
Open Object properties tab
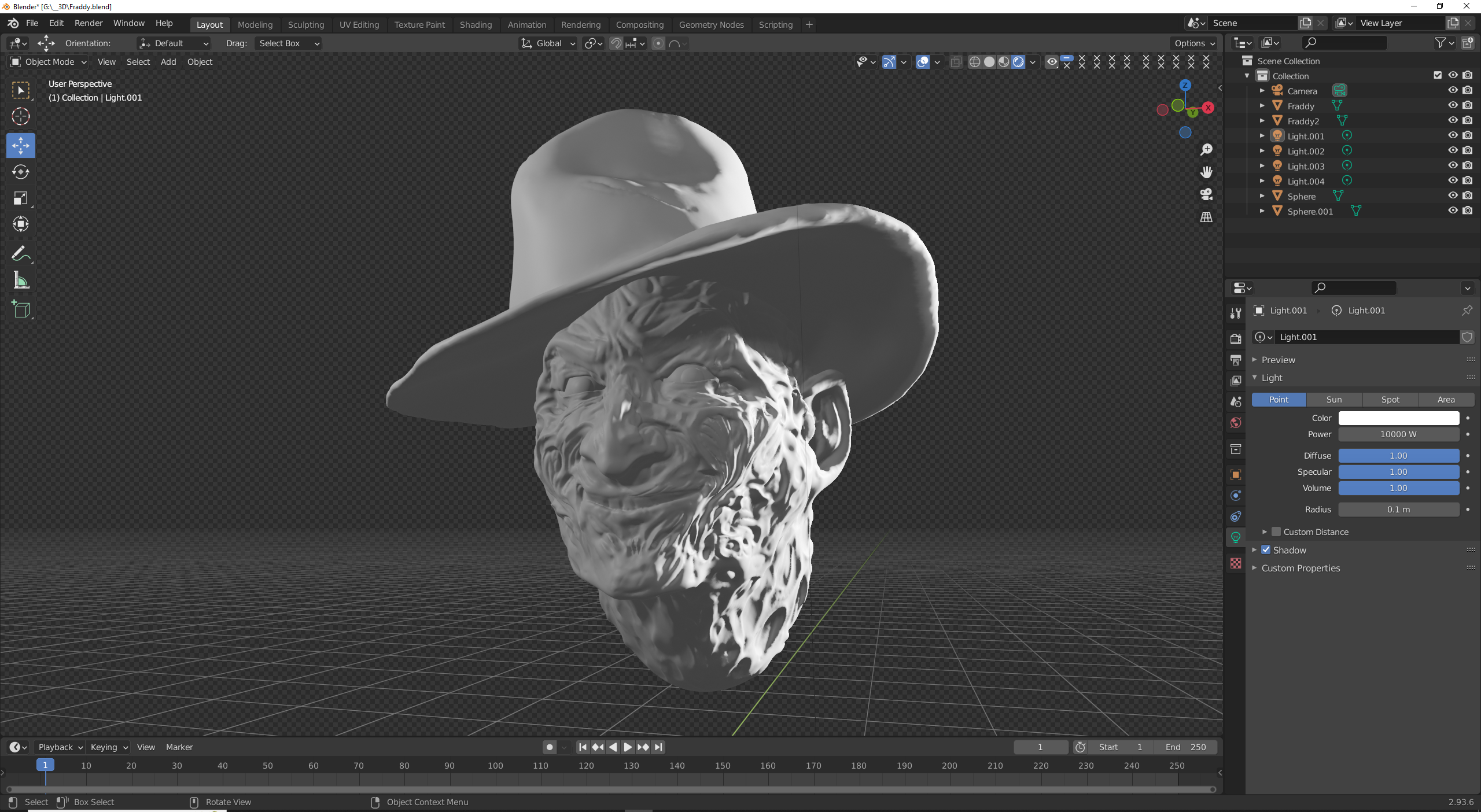(1236, 475)
